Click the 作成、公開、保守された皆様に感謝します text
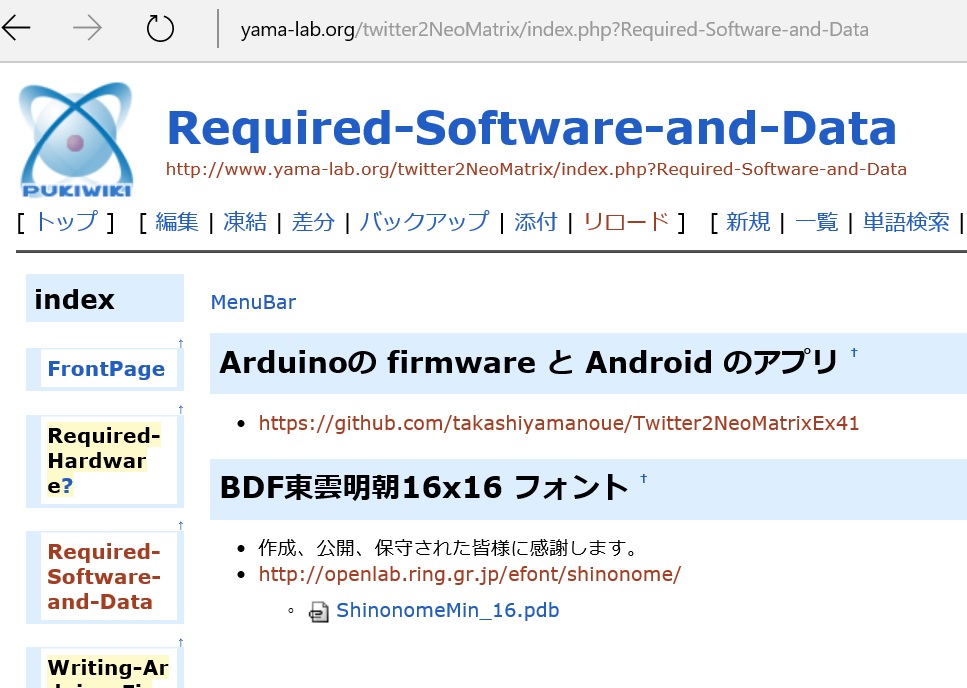This screenshot has height=688, width=967. click(448, 547)
